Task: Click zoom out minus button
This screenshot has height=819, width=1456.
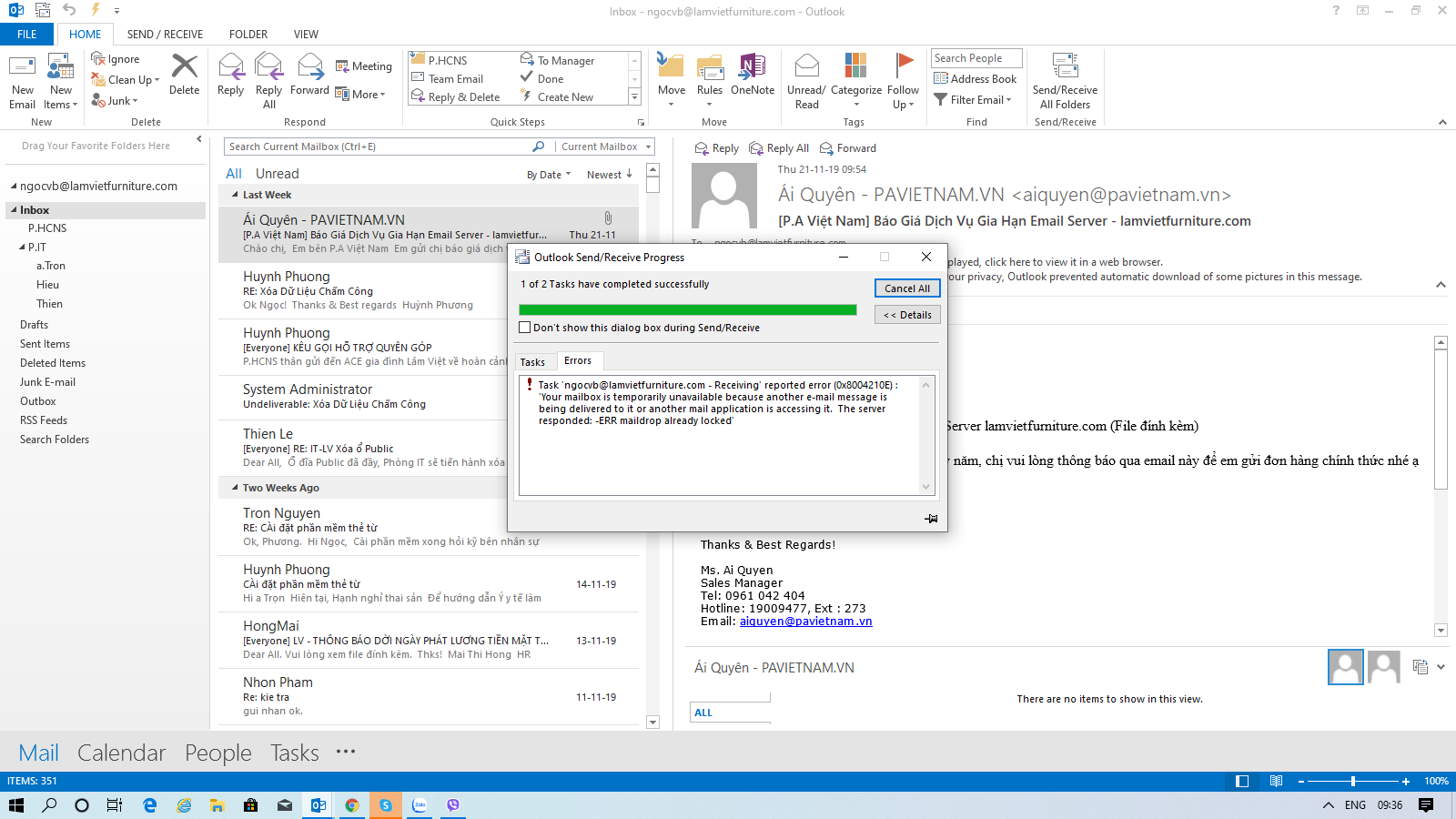Action: (1301, 781)
